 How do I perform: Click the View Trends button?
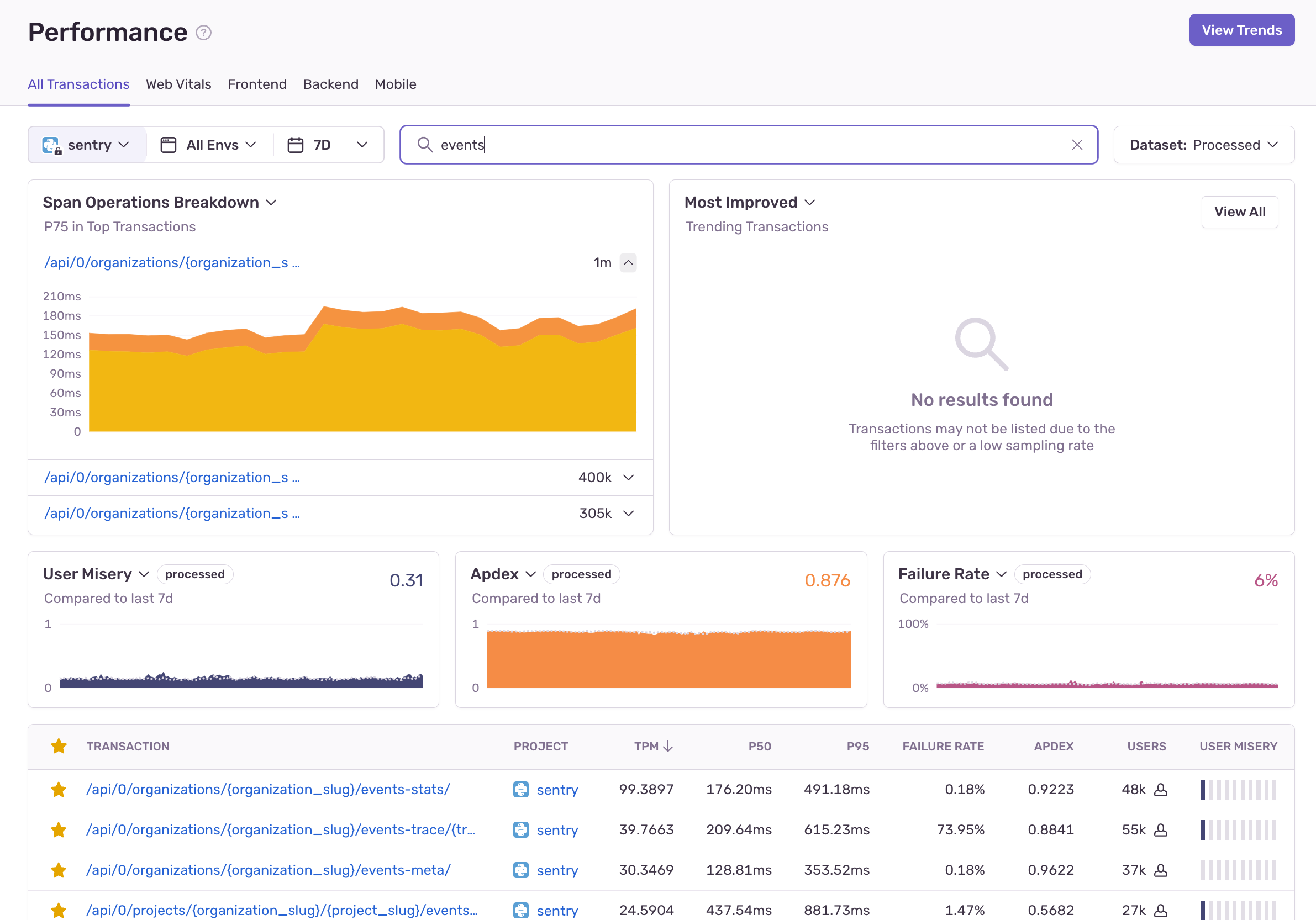pyautogui.click(x=1241, y=30)
